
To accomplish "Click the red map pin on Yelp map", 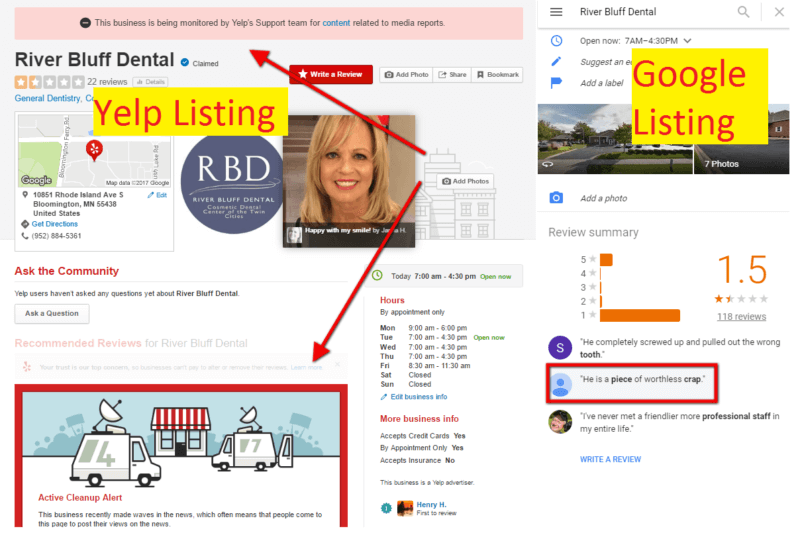I will tap(94, 150).
